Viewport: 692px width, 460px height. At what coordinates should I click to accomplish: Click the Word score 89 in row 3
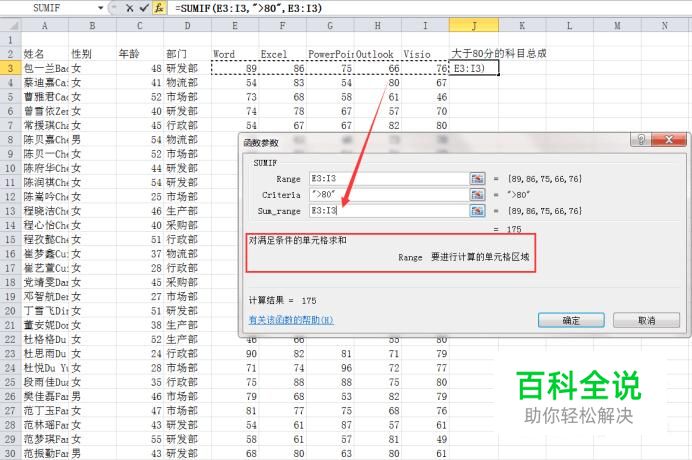point(235,68)
